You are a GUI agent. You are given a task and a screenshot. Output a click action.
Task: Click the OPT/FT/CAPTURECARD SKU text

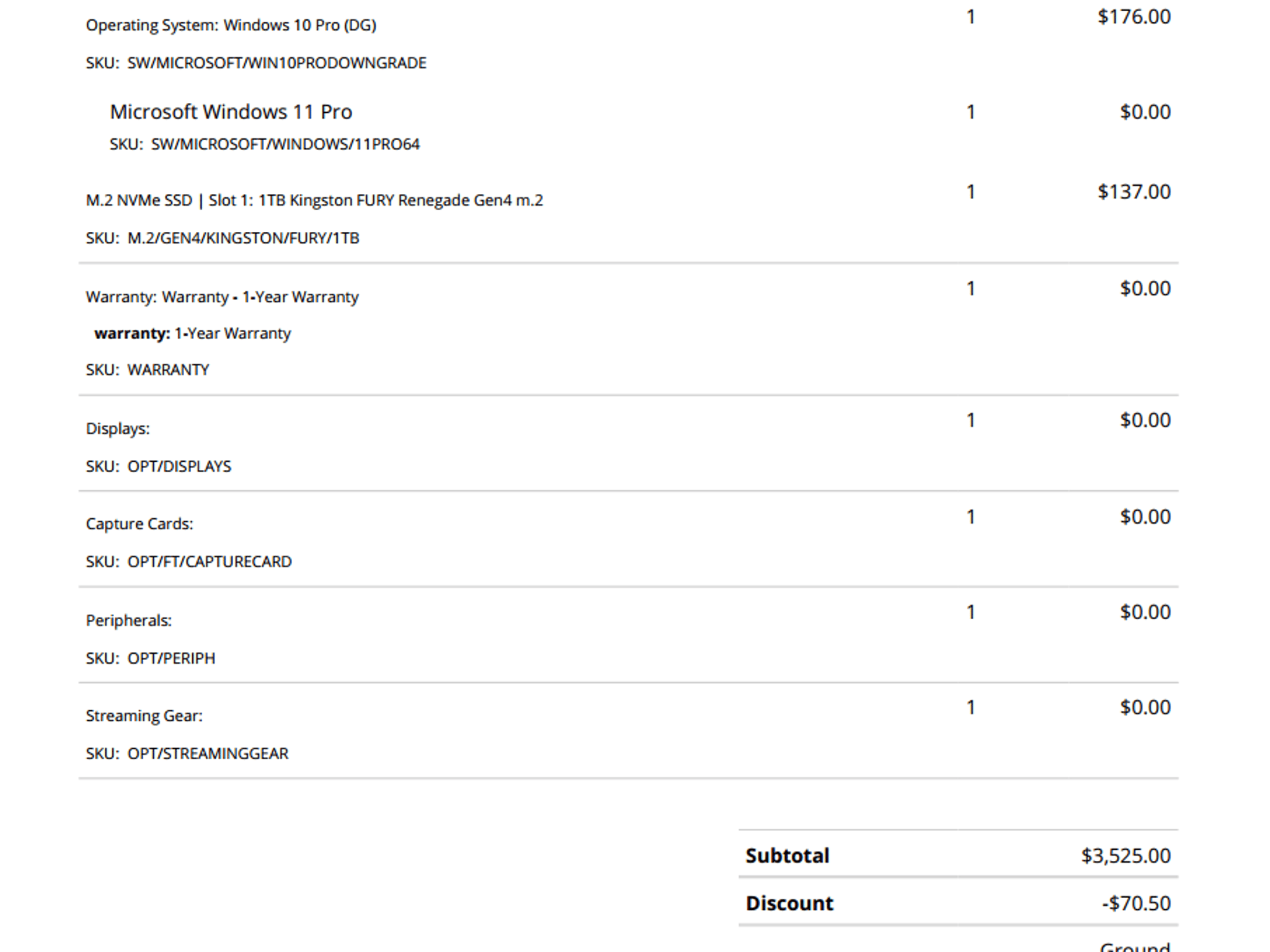pyautogui.click(x=210, y=562)
